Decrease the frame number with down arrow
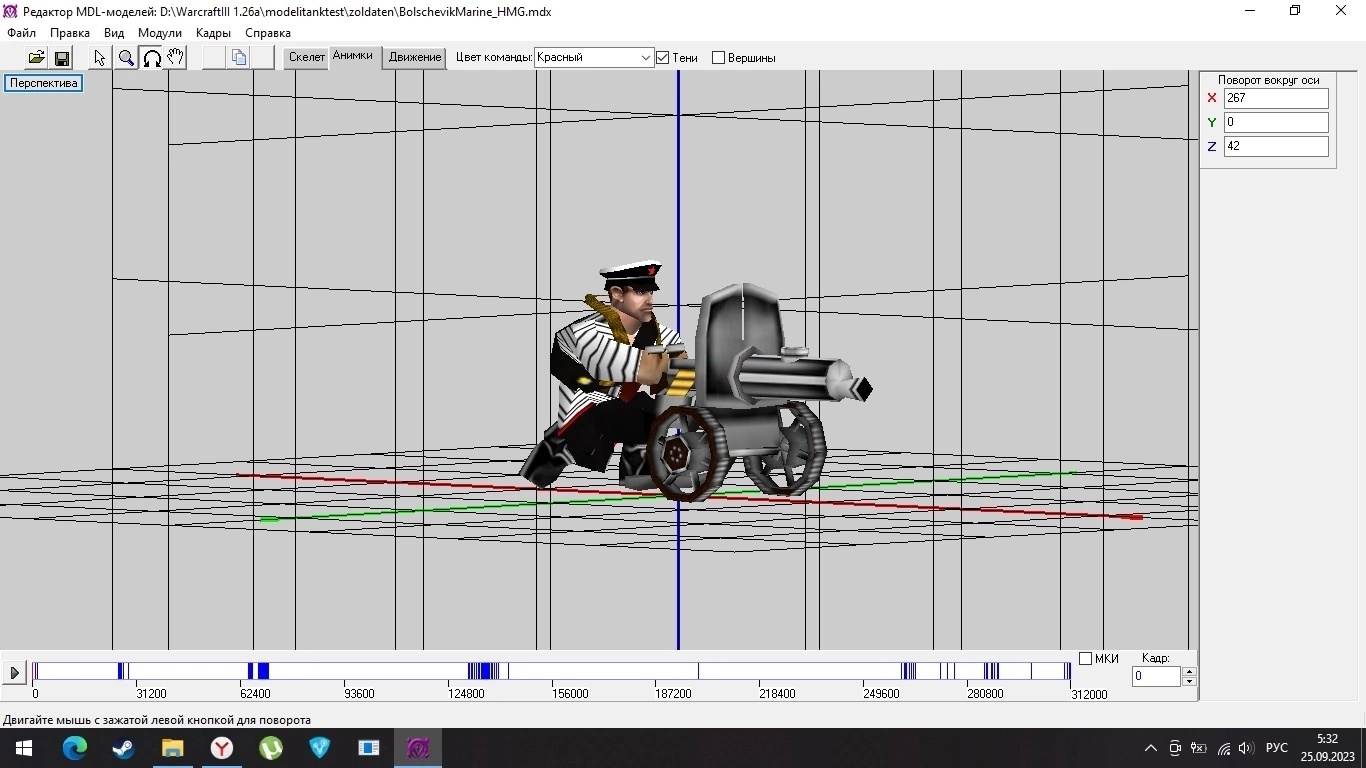The image size is (1366, 768). pos(1189,682)
